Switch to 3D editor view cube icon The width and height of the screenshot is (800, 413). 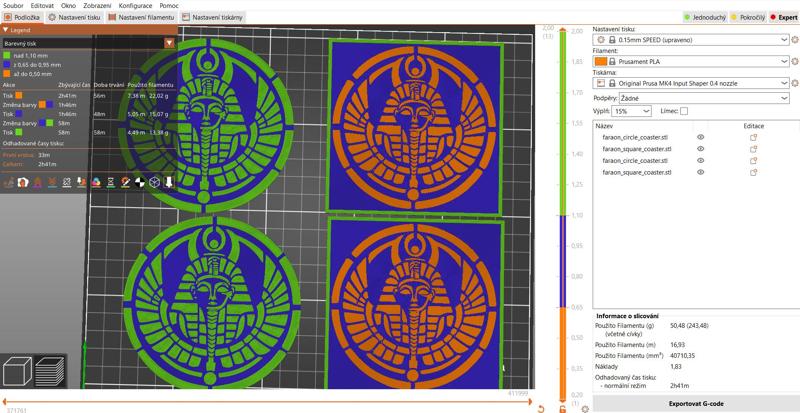tap(17, 371)
